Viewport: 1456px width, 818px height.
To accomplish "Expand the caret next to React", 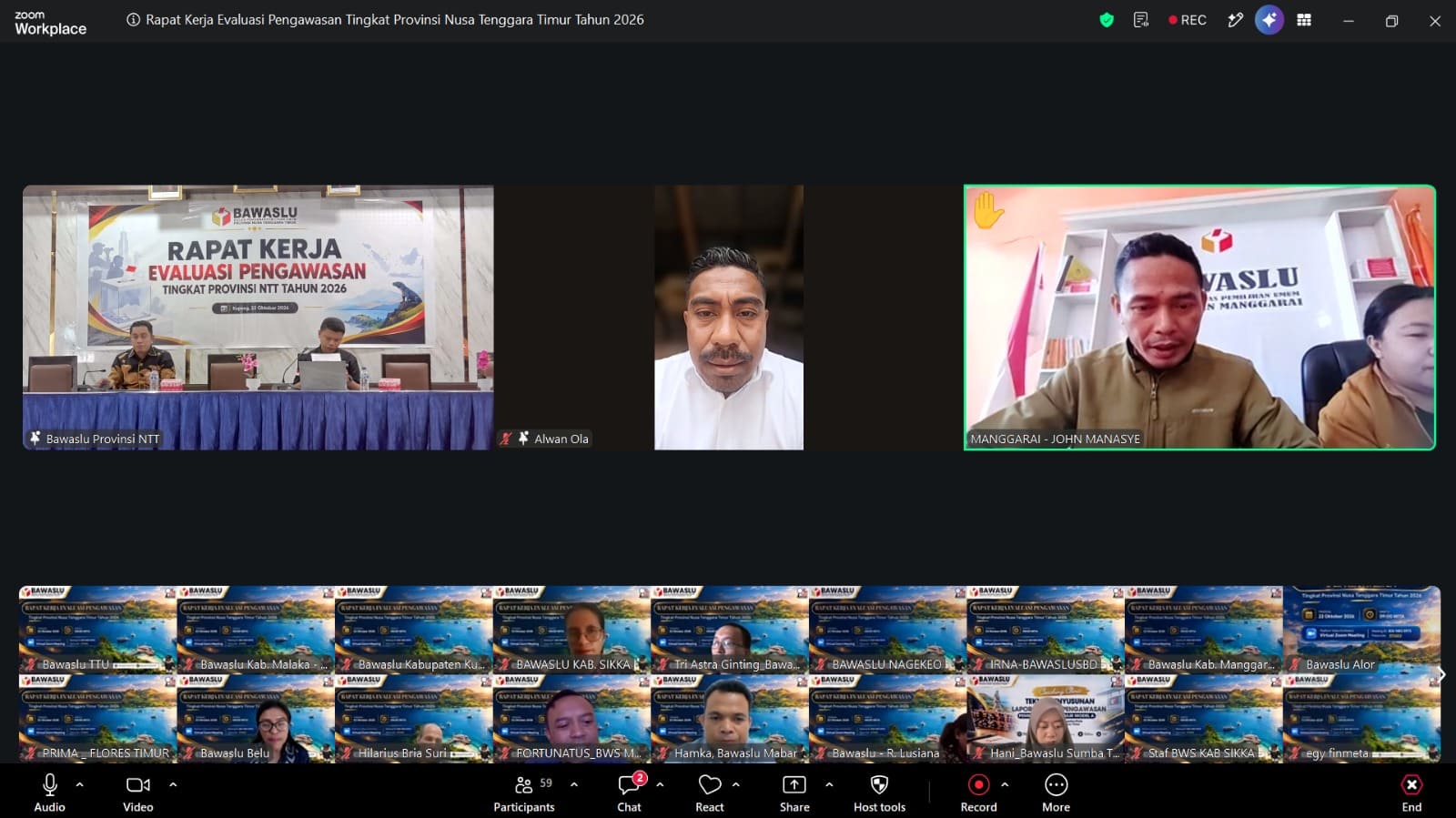I will pos(736,784).
